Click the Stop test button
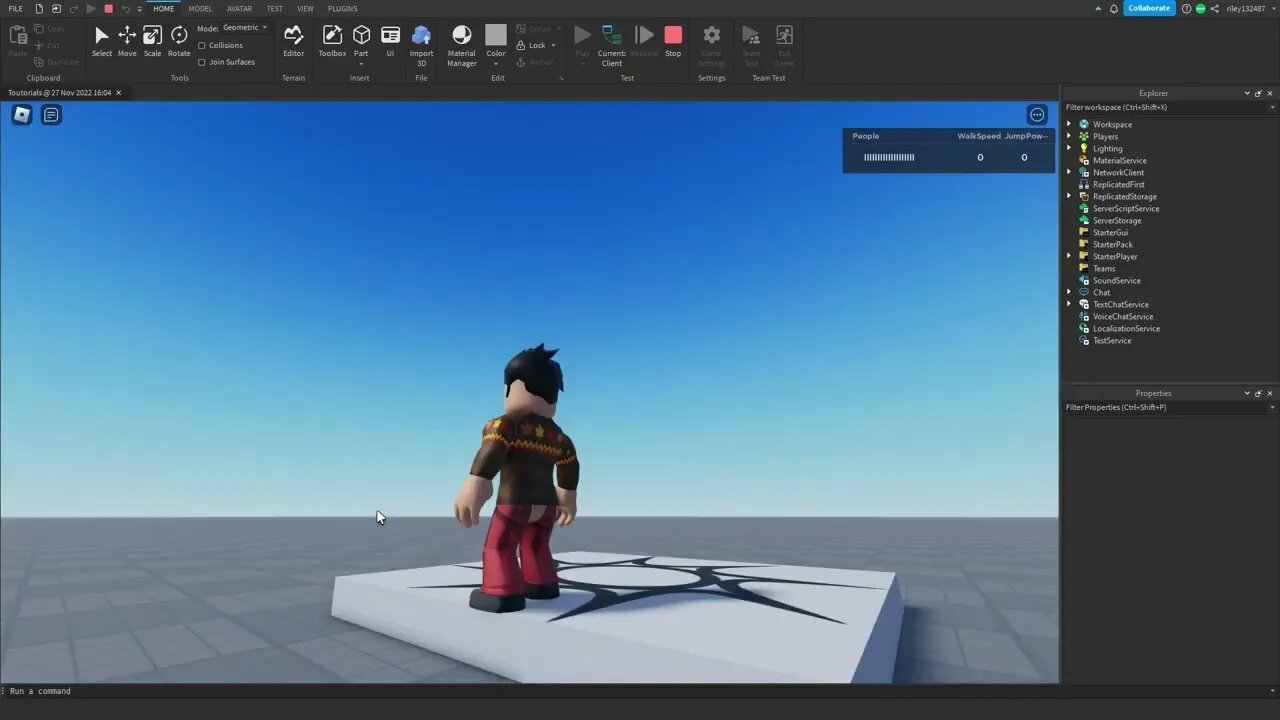 pyautogui.click(x=673, y=41)
